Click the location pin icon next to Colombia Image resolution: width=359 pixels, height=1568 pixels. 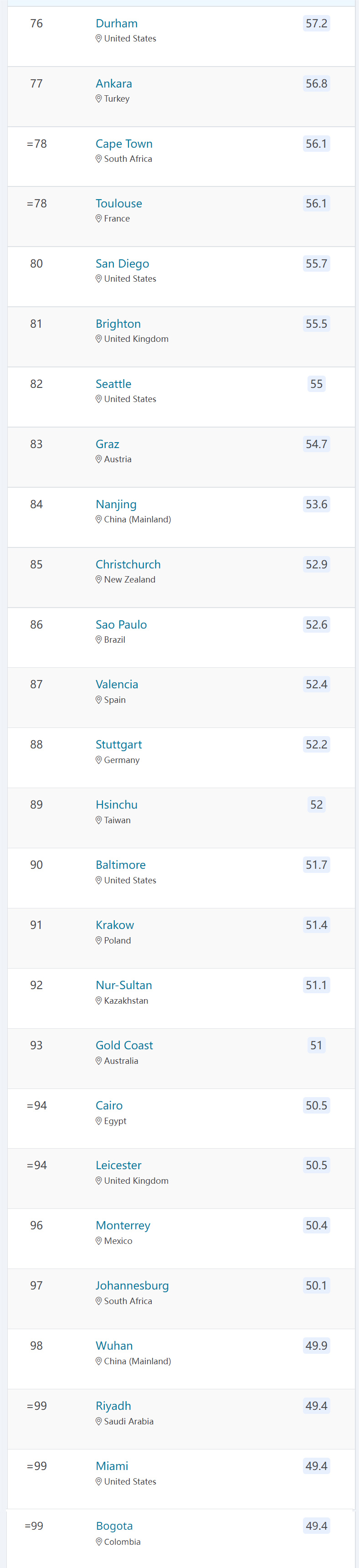coord(98,1541)
